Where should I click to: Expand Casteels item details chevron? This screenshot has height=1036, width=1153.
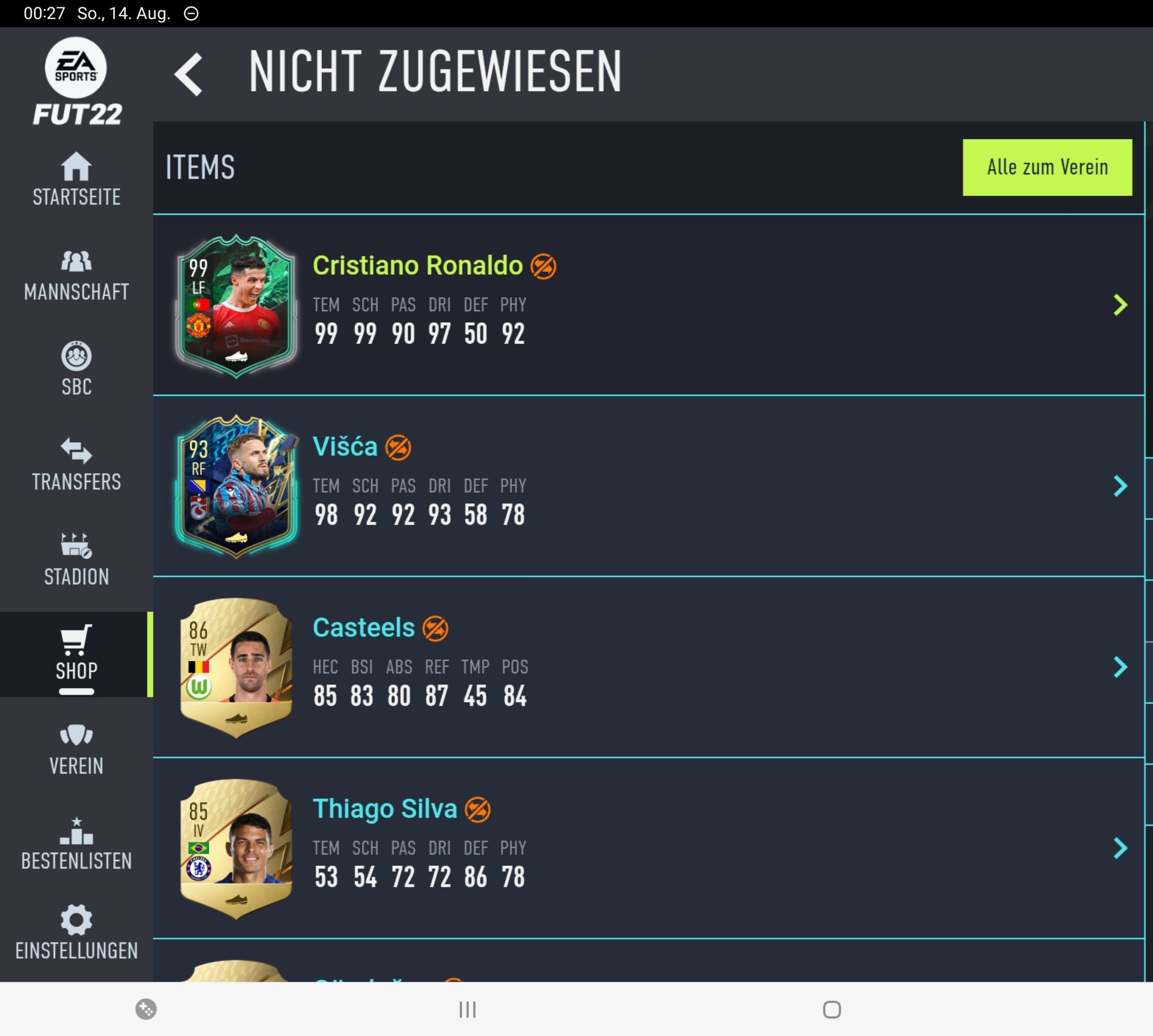click(x=1120, y=667)
